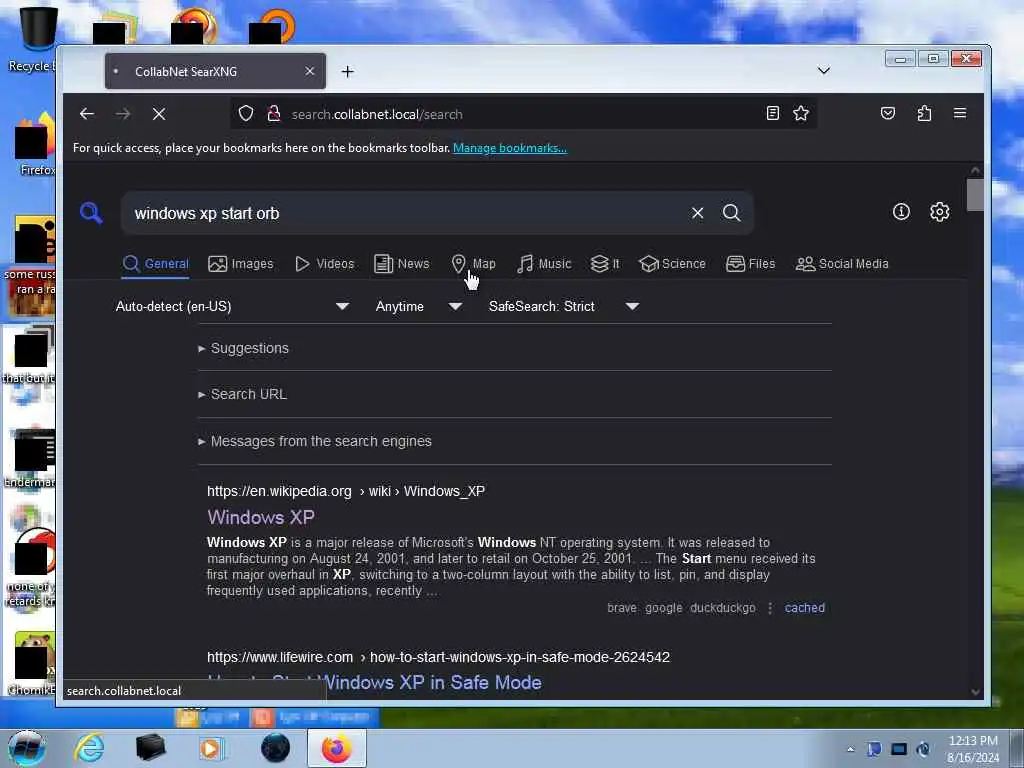Click the lifewire.com result URL

[438, 657]
